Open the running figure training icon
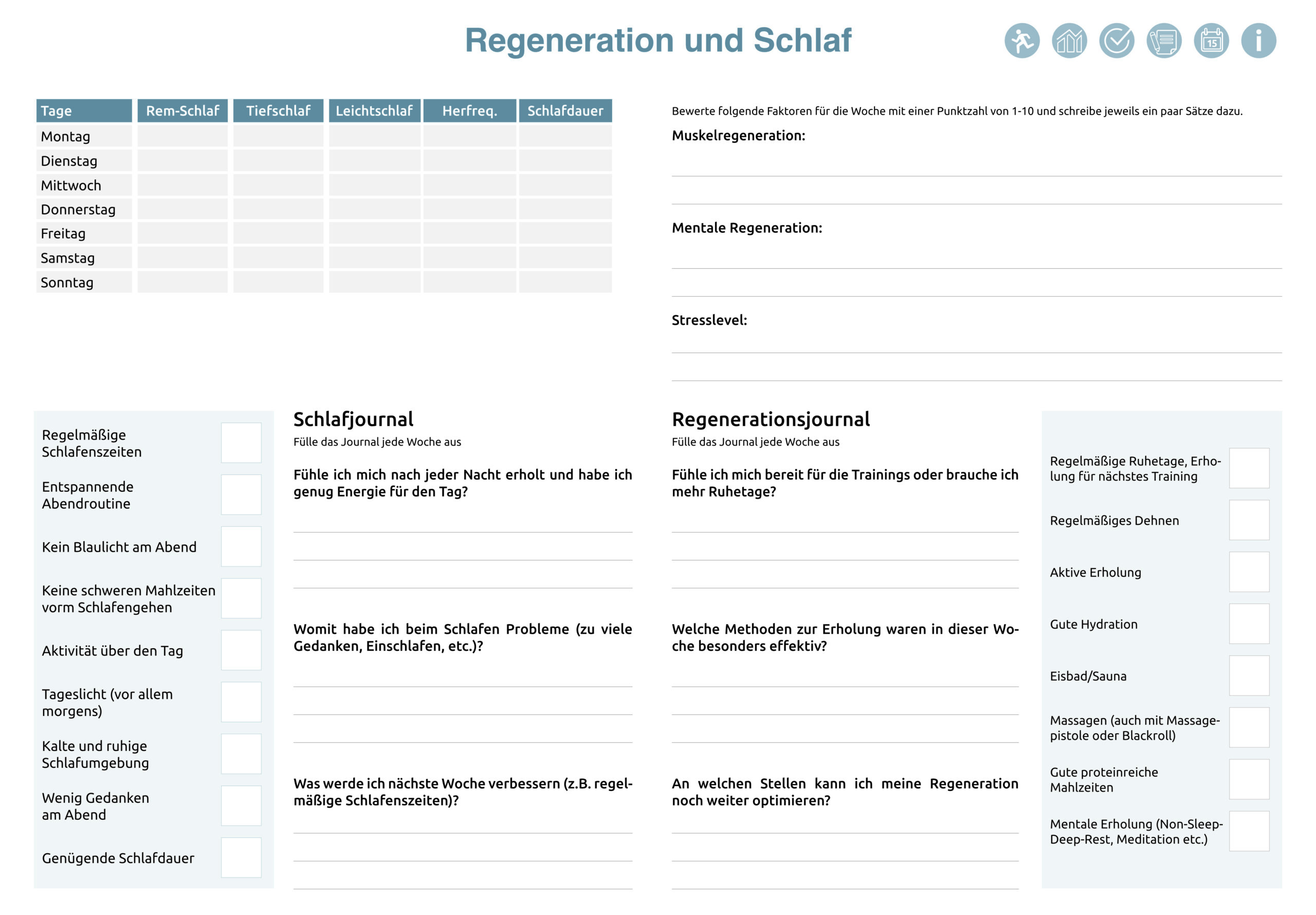 [x=1021, y=41]
